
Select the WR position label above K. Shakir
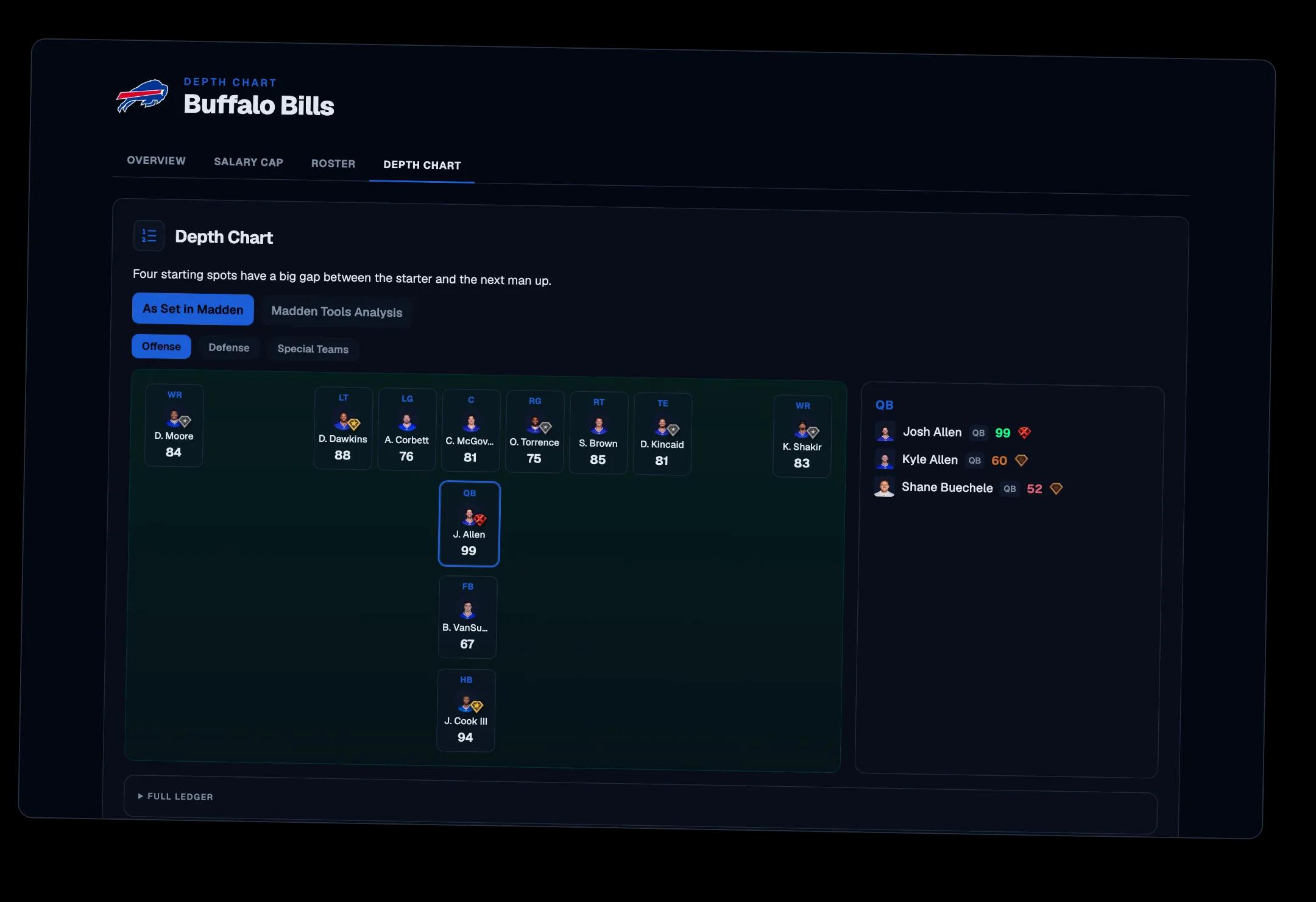[803, 406]
